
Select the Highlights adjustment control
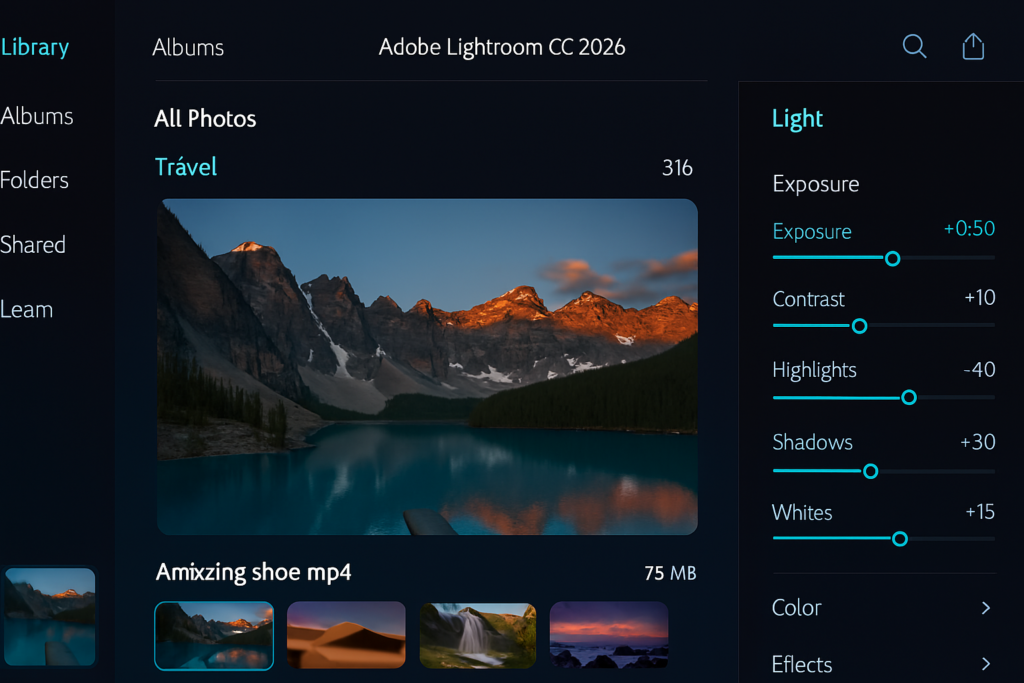(x=908, y=397)
